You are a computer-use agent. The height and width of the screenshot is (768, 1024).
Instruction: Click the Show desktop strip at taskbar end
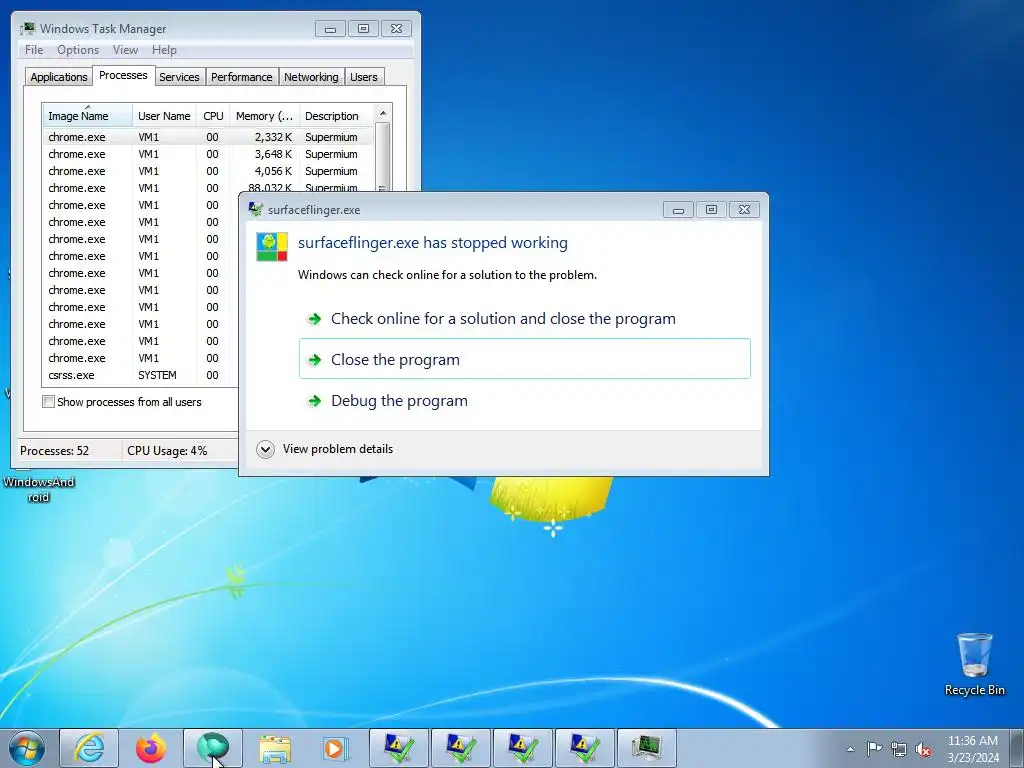(x=1017, y=748)
